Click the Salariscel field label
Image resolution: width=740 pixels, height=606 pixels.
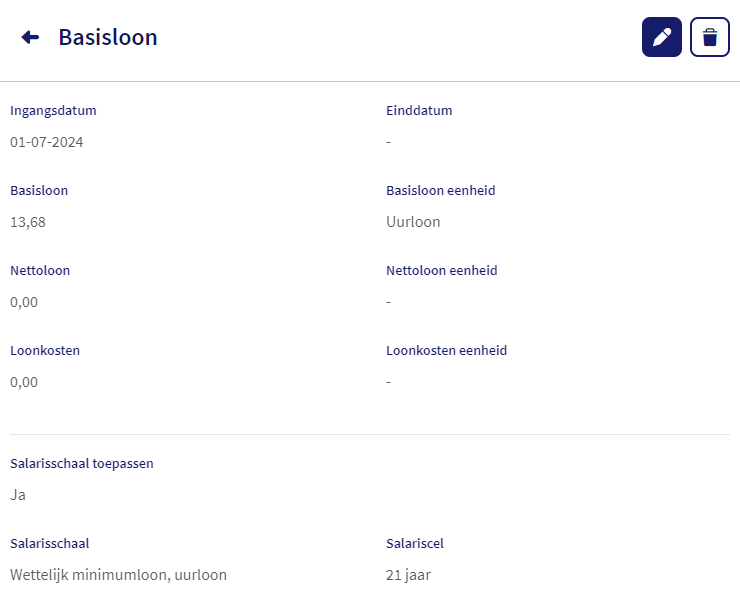415,544
